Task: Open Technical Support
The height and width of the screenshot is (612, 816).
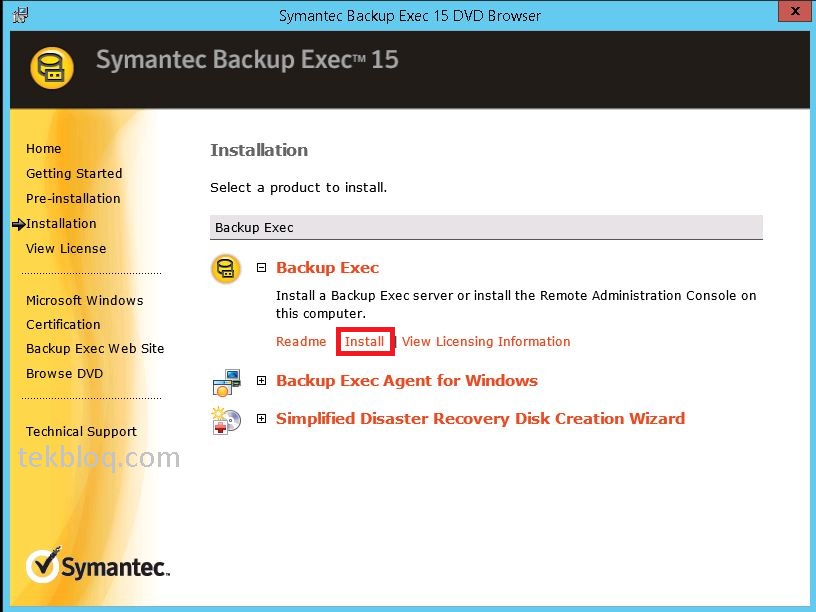Action: (82, 432)
